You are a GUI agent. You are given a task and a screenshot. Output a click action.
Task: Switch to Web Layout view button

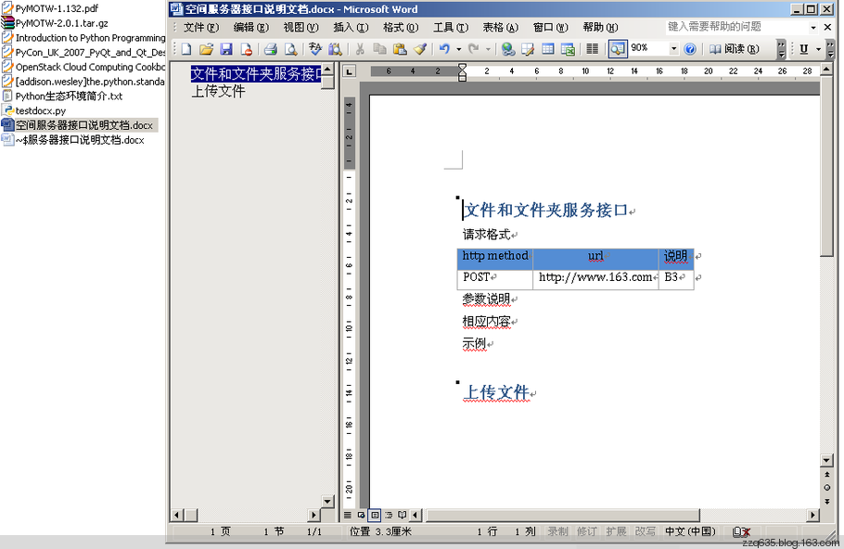point(361,515)
